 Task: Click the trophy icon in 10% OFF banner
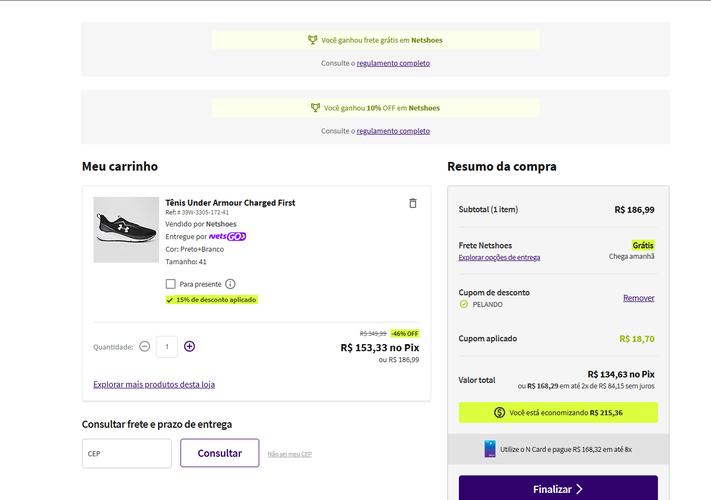point(315,108)
